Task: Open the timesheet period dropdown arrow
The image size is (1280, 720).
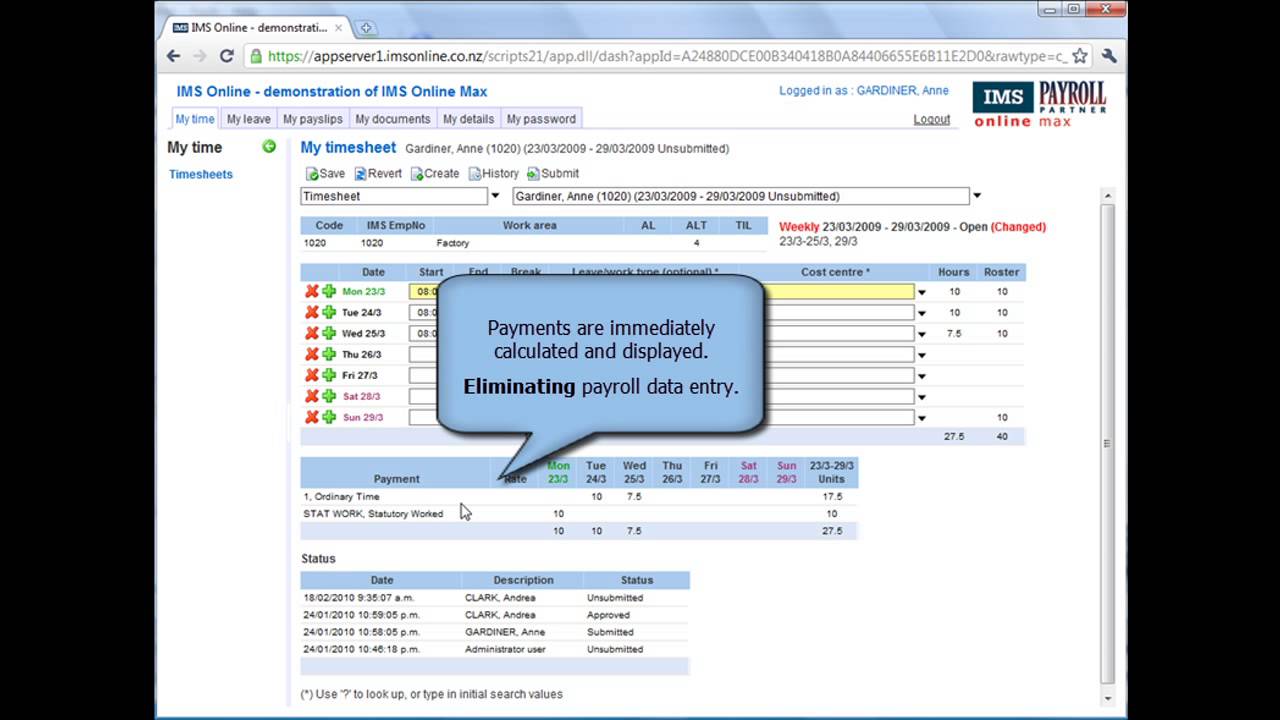Action: [x=977, y=196]
